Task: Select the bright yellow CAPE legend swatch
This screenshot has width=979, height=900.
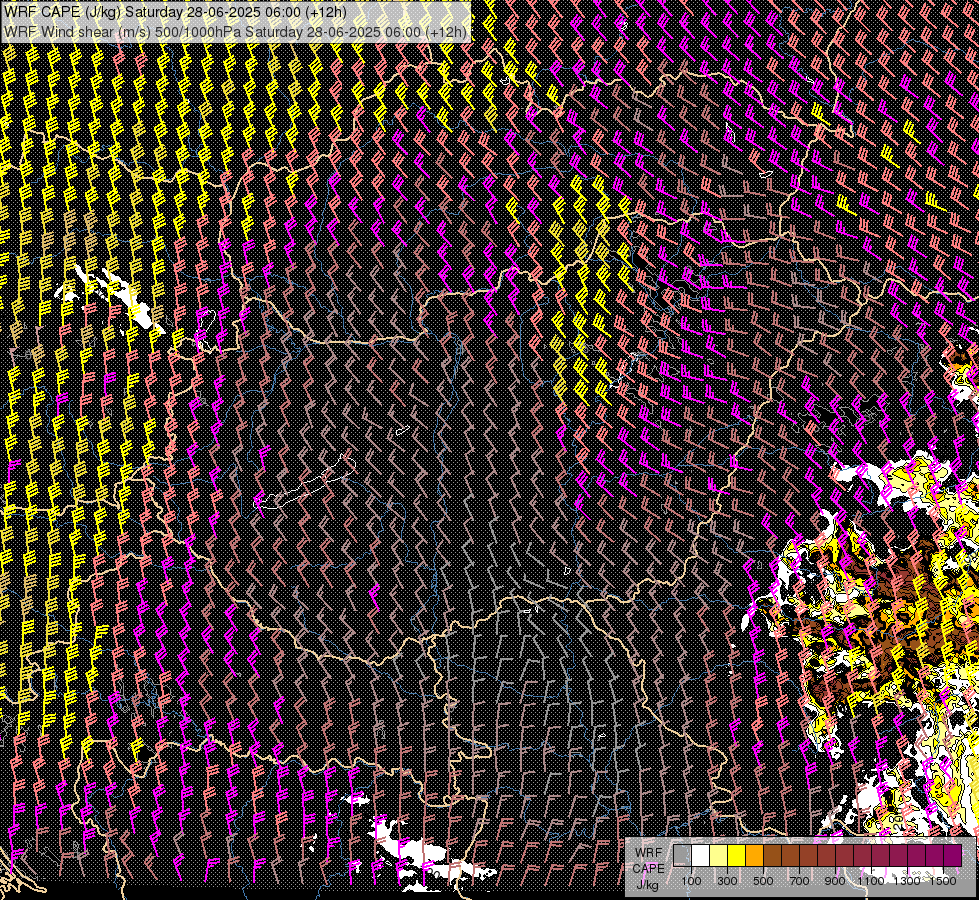Action: (x=737, y=856)
